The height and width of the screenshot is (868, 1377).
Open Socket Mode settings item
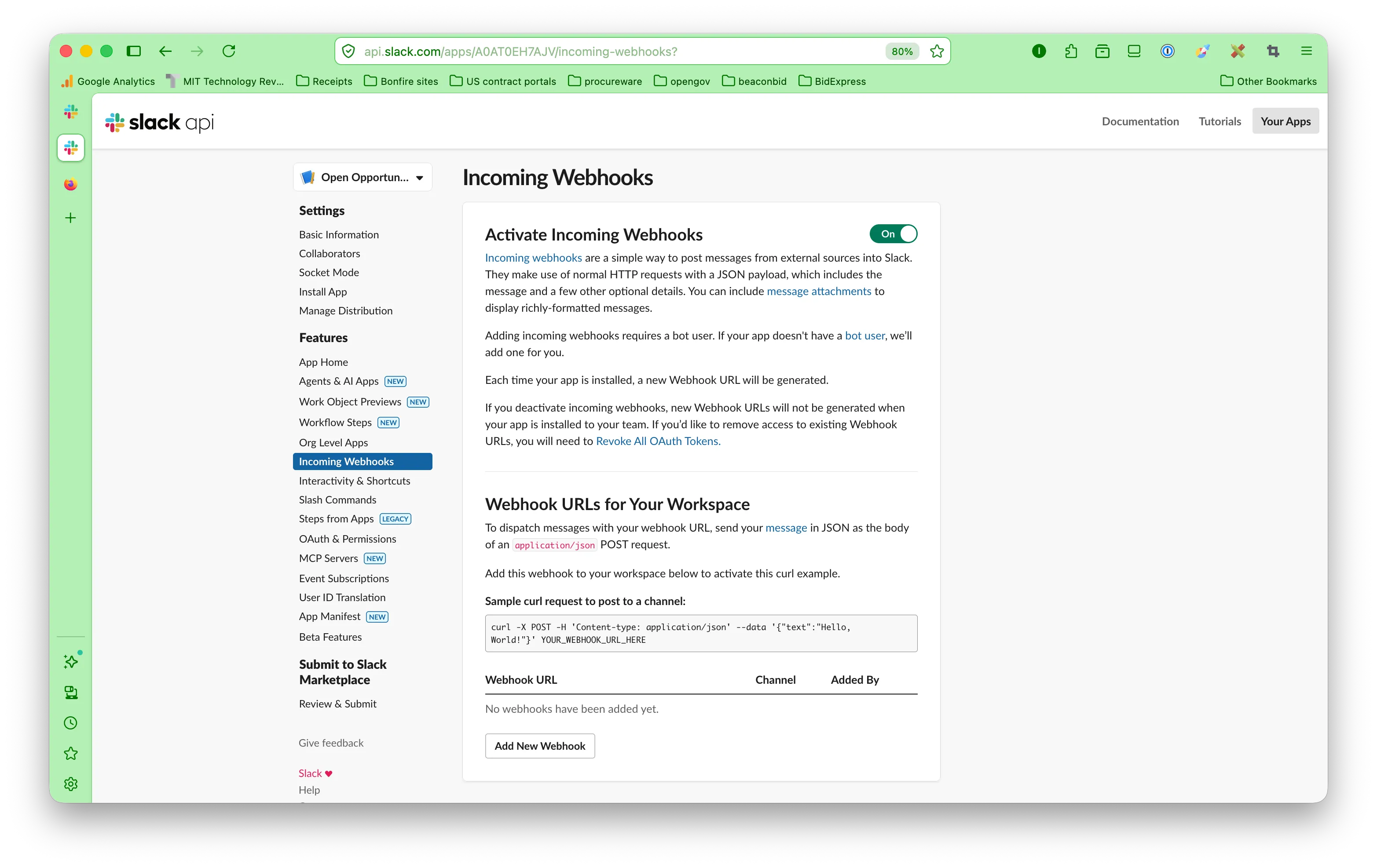(x=329, y=273)
